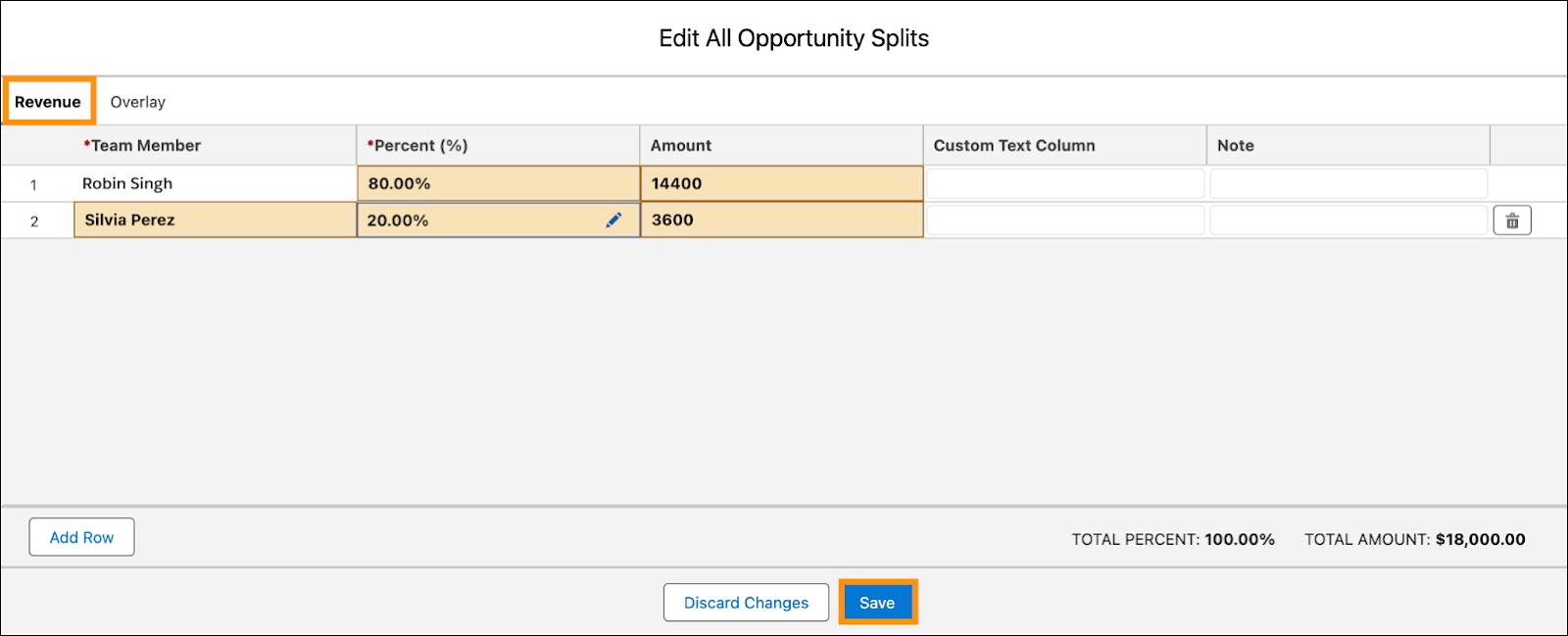The width and height of the screenshot is (1568, 636).
Task: Switch to the Revenue tab
Action: (48, 102)
